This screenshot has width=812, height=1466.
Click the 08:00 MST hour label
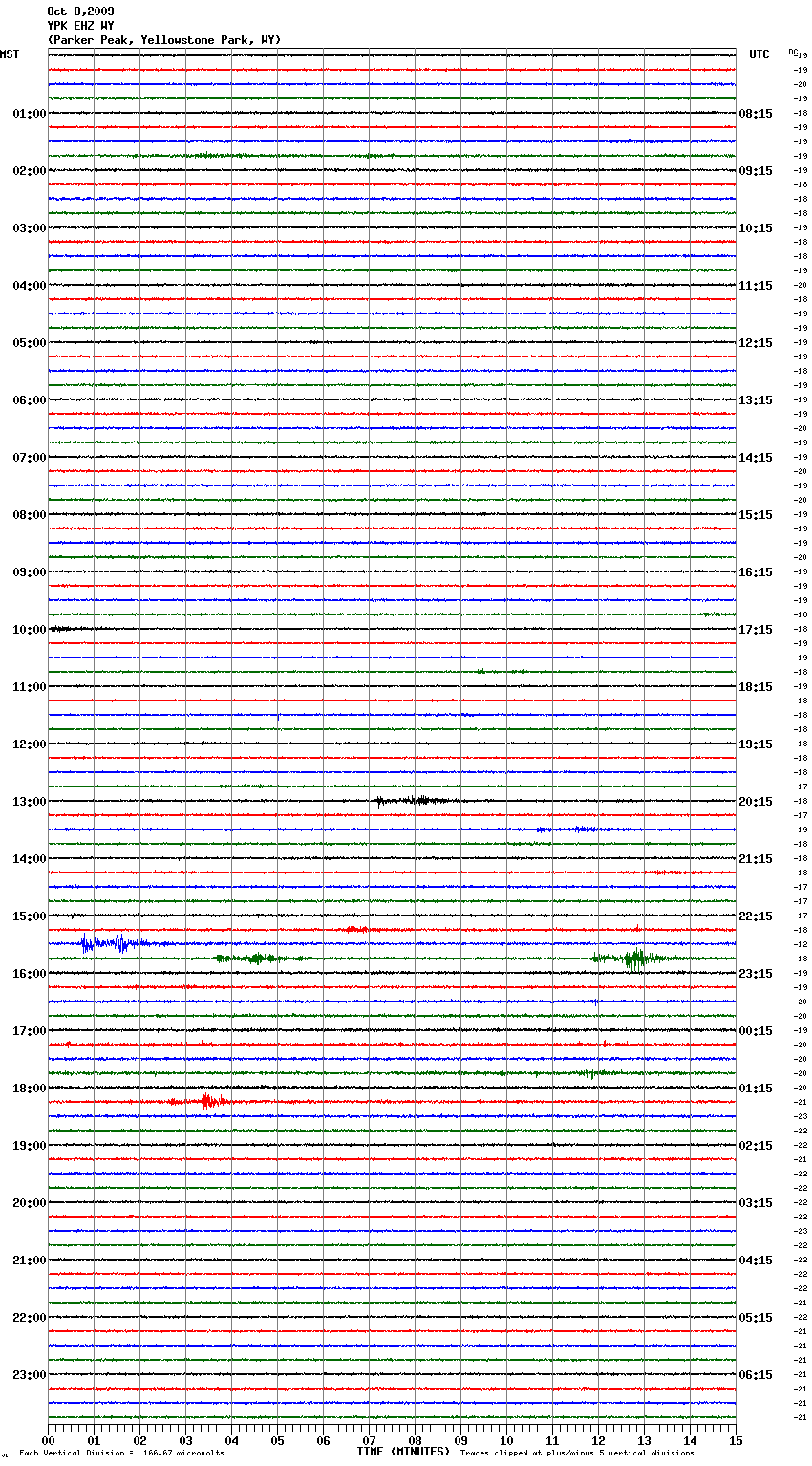(x=30, y=515)
